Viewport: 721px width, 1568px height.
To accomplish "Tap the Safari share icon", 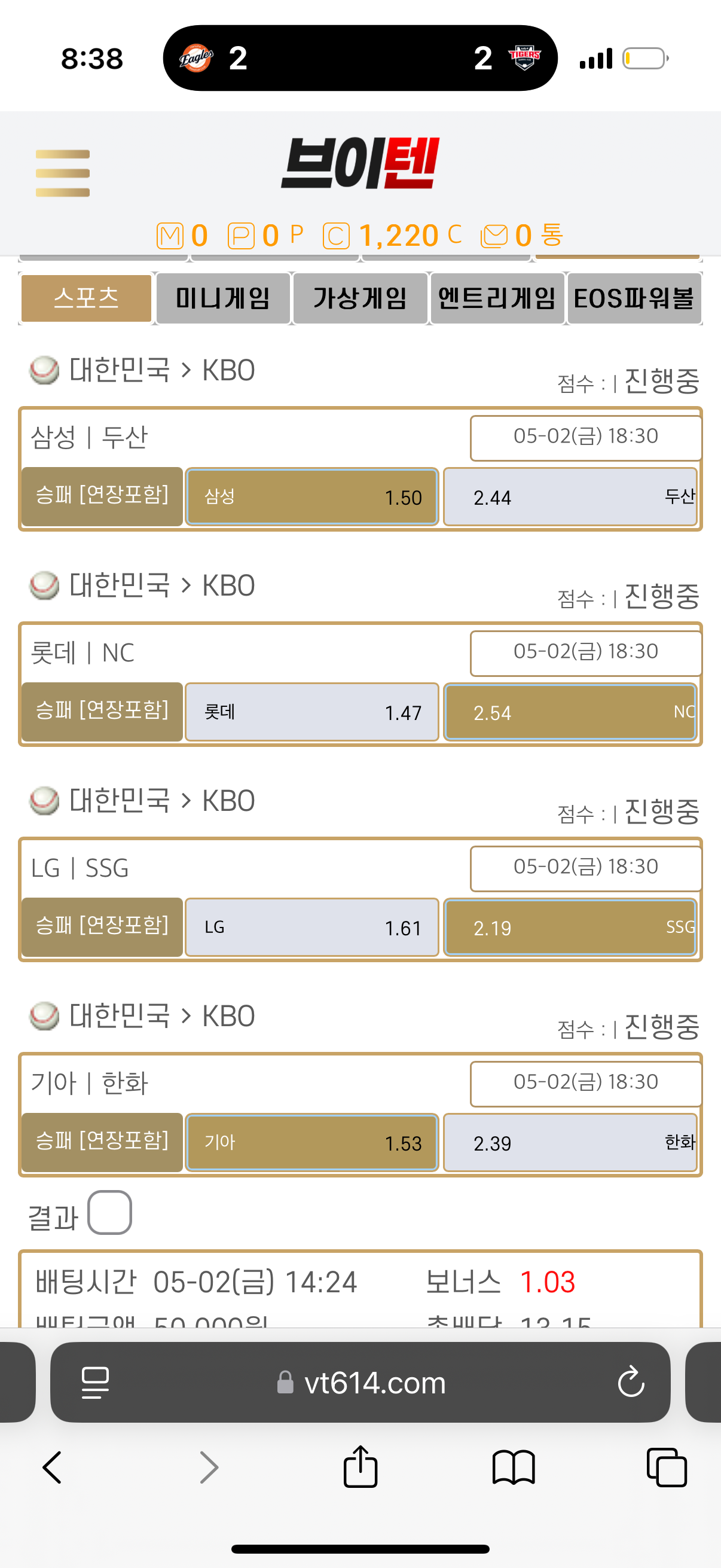I will [360, 1467].
